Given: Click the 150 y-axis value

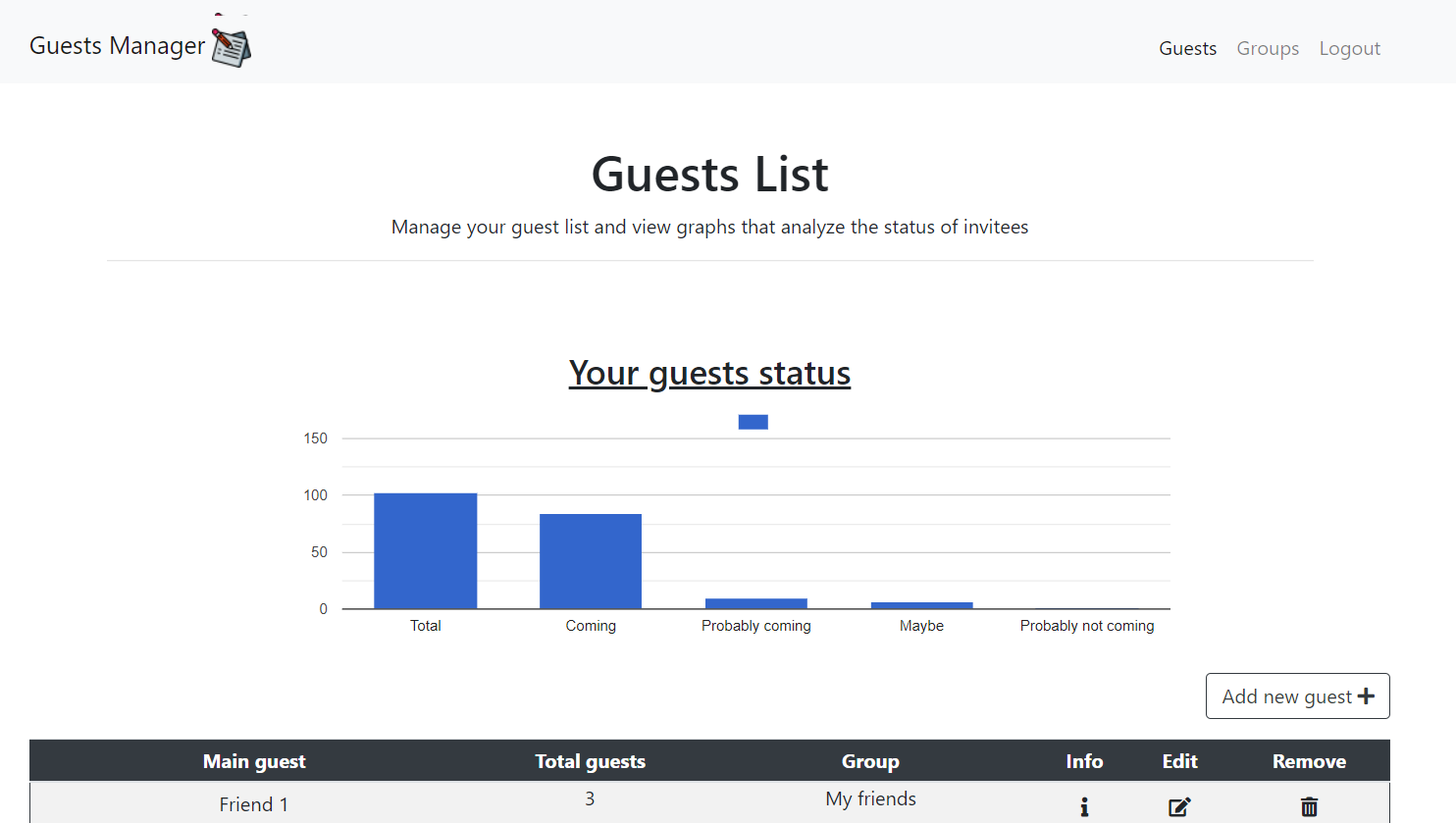Looking at the screenshot, I should (316, 438).
